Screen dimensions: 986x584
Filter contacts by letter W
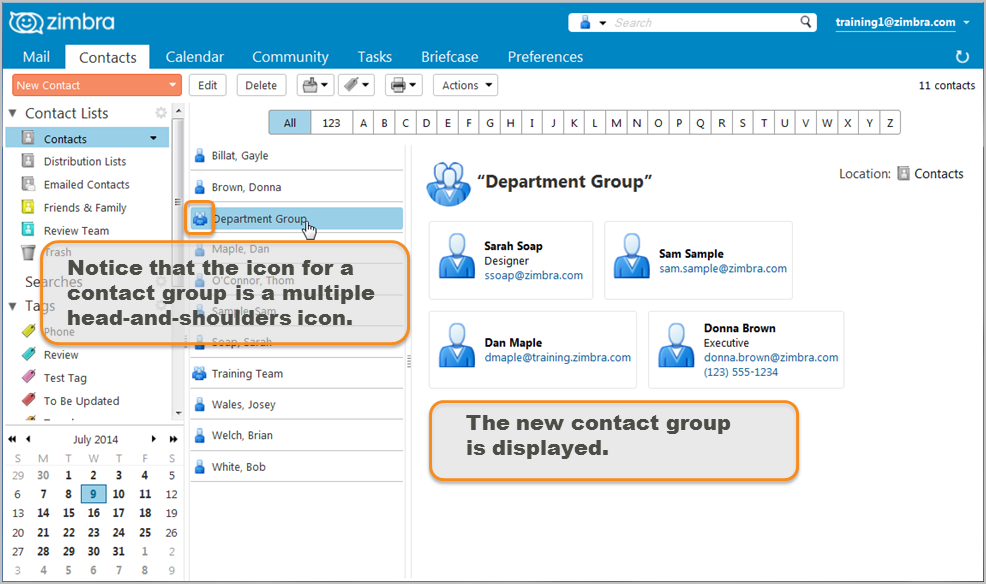[x=827, y=123]
